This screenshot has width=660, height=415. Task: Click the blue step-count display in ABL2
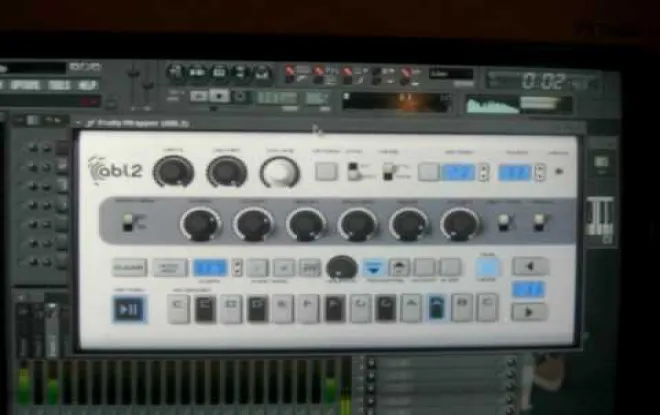click(210, 268)
